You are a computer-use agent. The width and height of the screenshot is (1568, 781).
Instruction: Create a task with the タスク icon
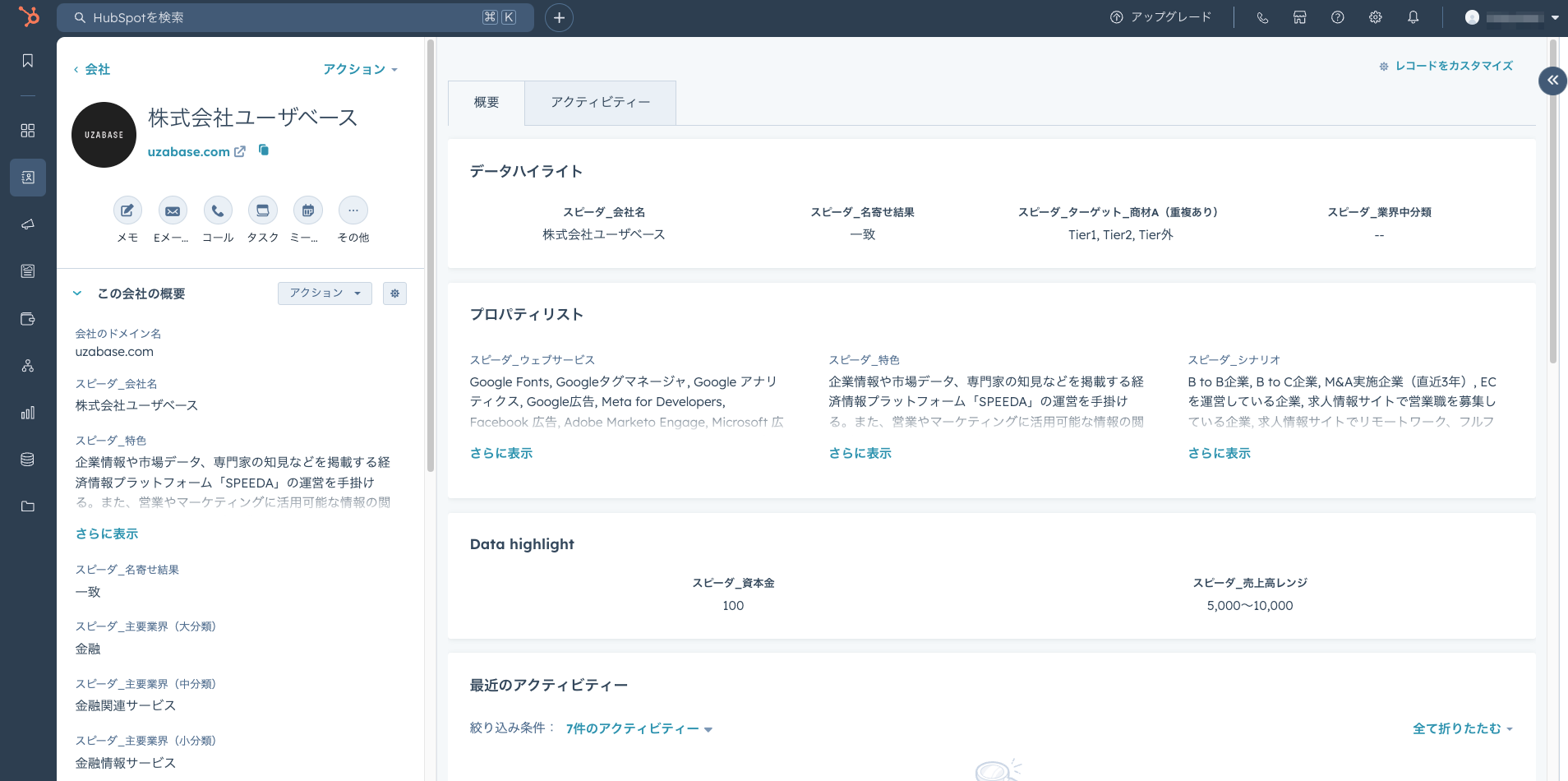pyautogui.click(x=263, y=211)
